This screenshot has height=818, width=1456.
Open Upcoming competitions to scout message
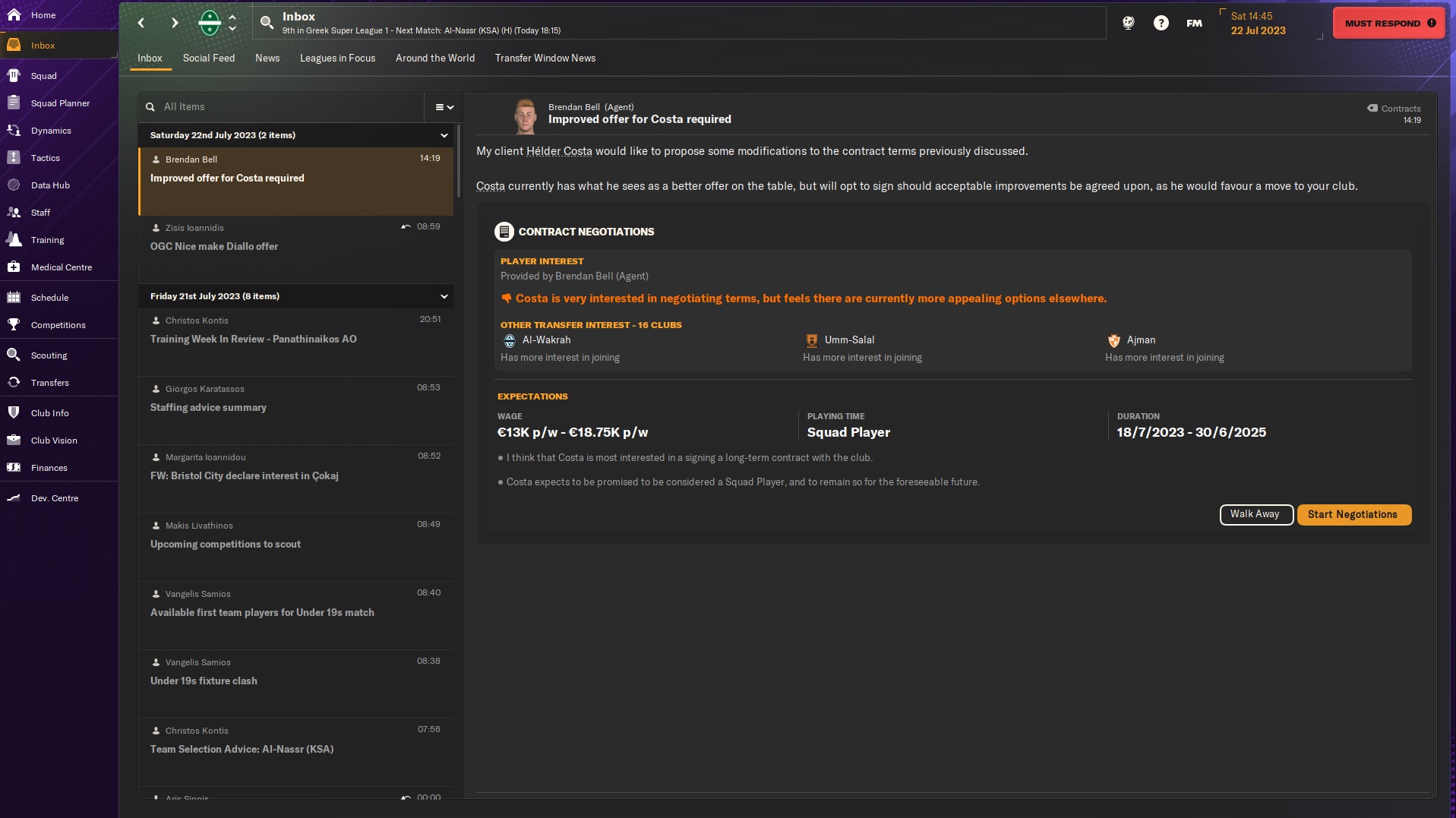point(296,546)
